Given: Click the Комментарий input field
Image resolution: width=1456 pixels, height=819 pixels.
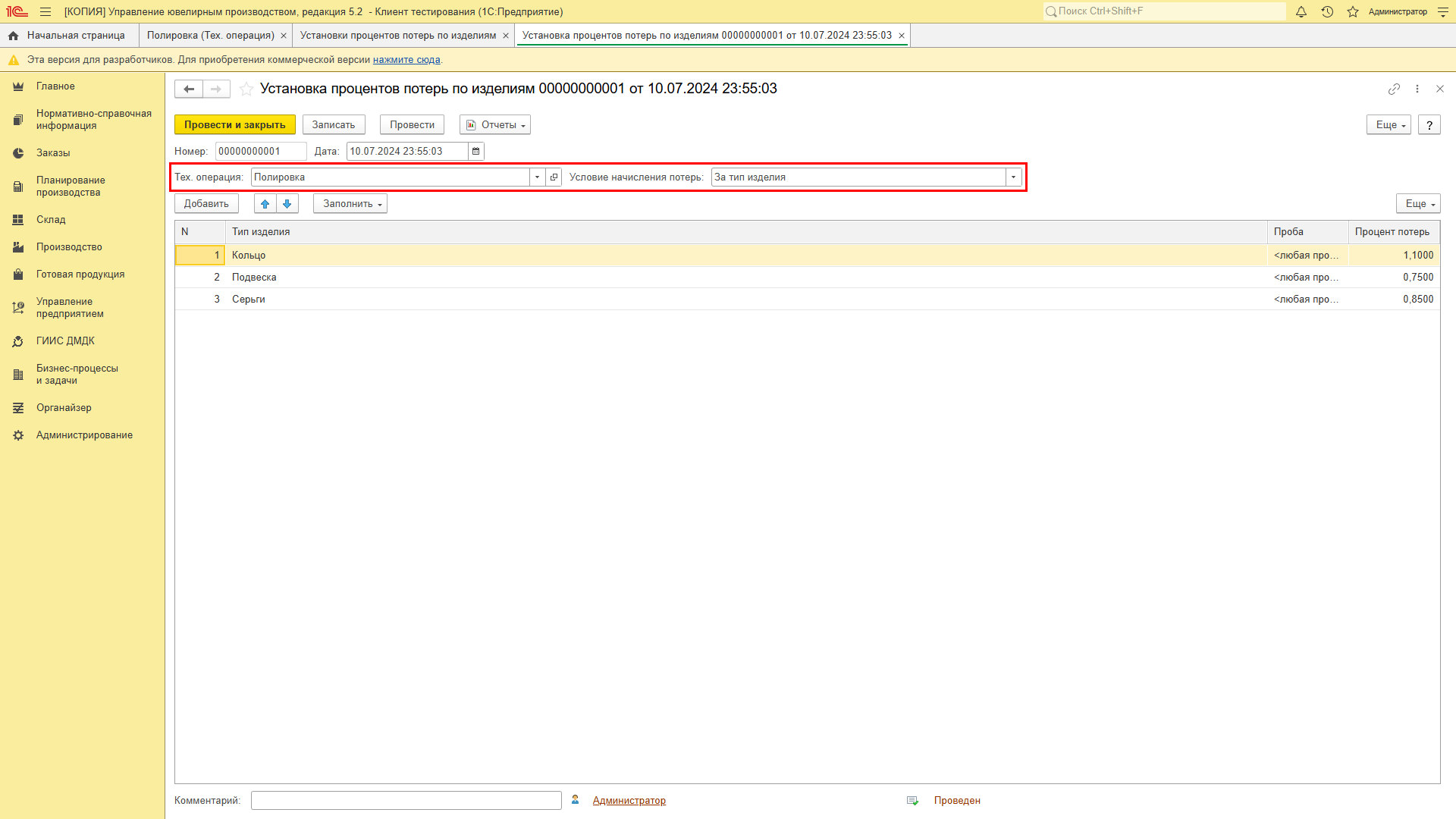Looking at the screenshot, I should (x=406, y=800).
